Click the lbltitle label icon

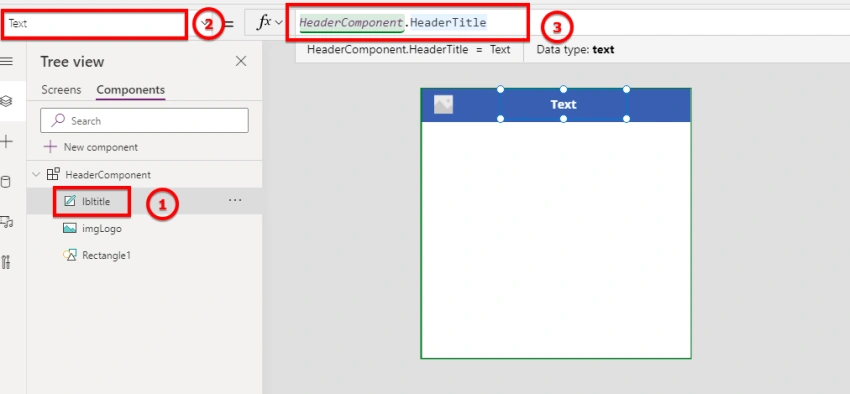[69, 201]
